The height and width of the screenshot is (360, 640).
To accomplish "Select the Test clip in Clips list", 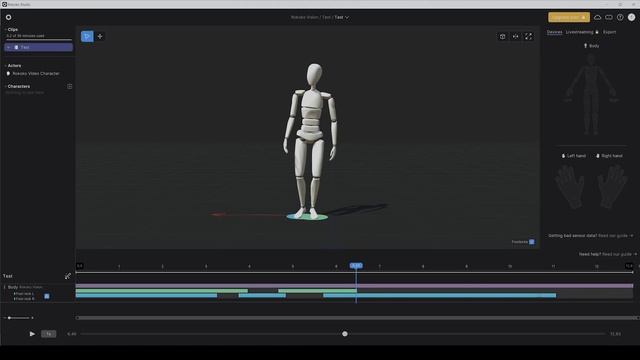I will [x=39, y=47].
